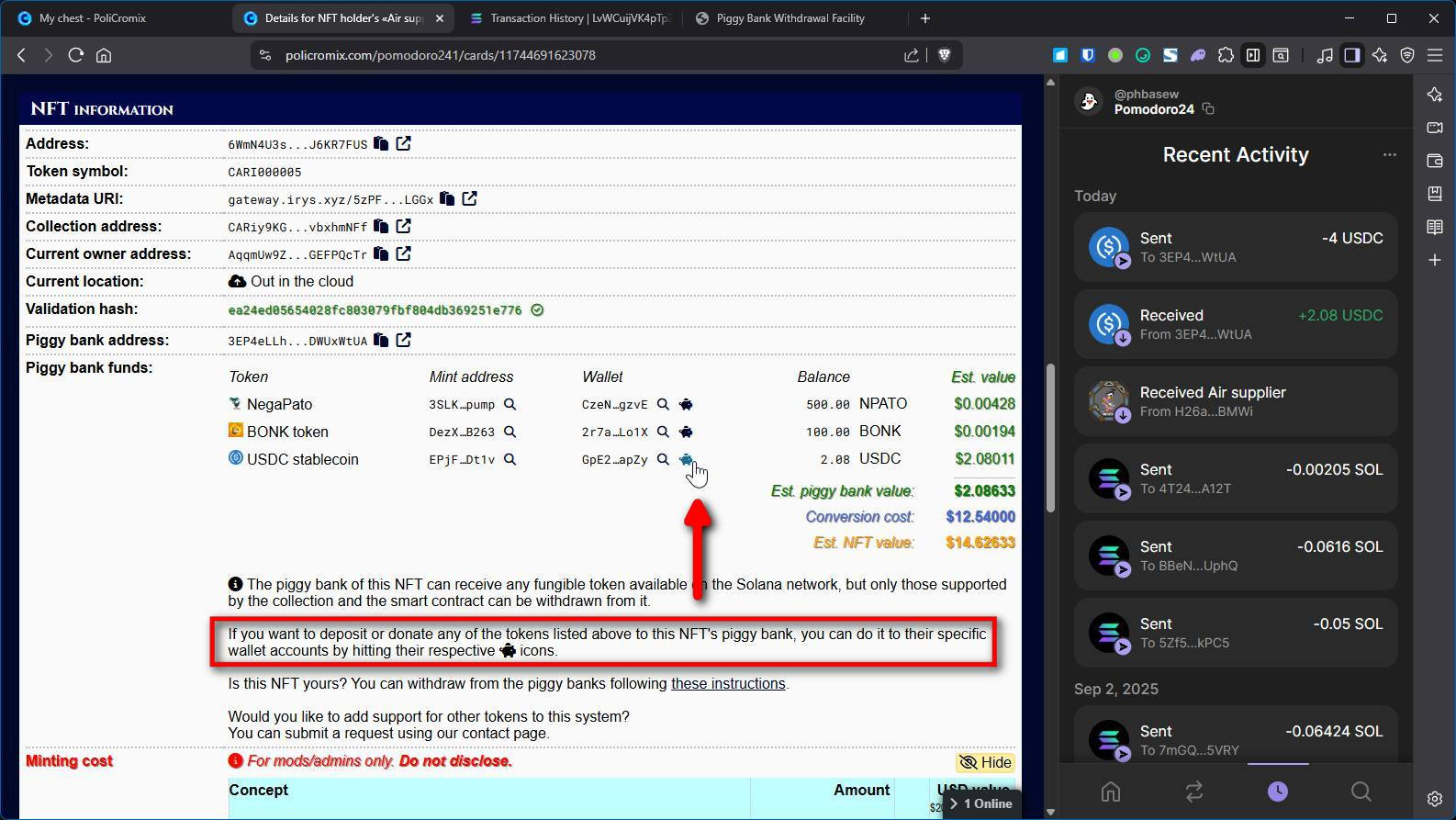Copy the Piggy bank address

click(x=381, y=341)
